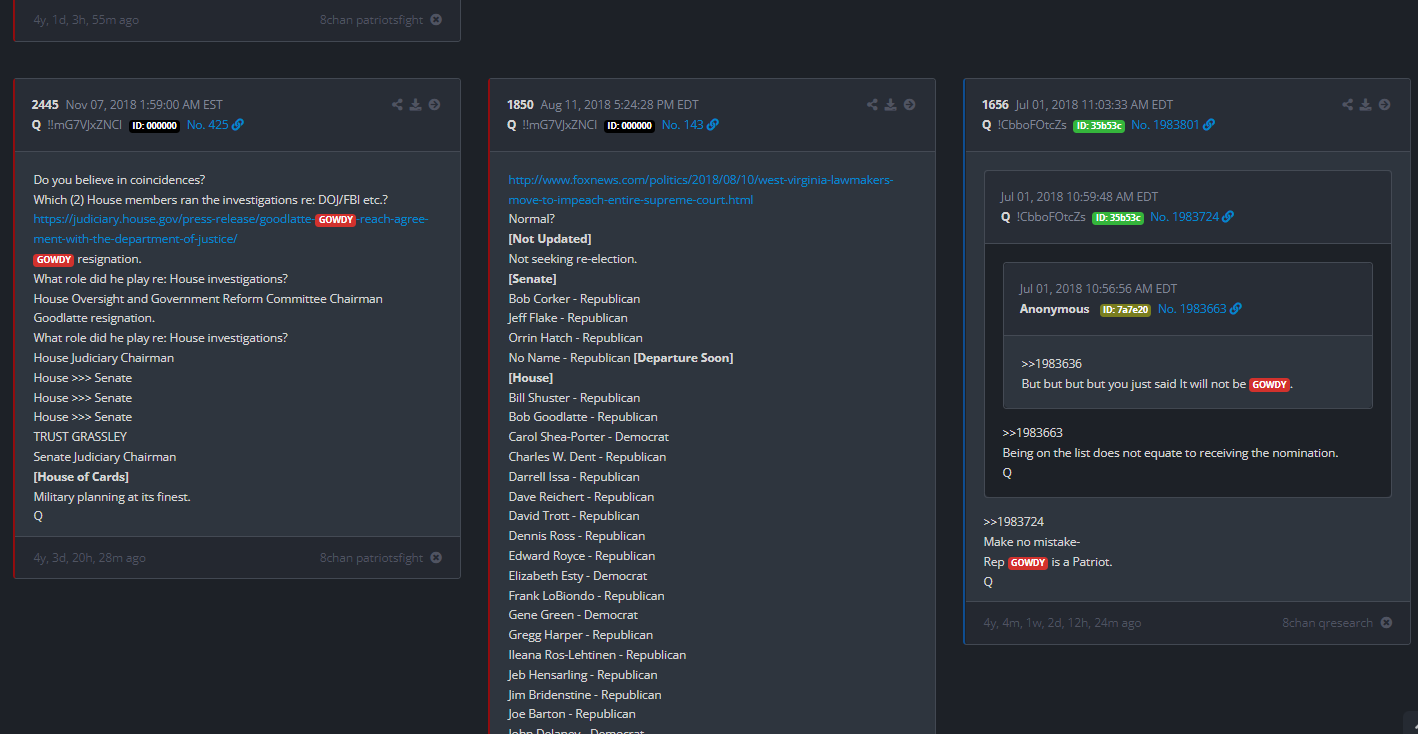The height and width of the screenshot is (734, 1418).
Task: Click the chain link icon beside No. 425
Action: click(238, 125)
